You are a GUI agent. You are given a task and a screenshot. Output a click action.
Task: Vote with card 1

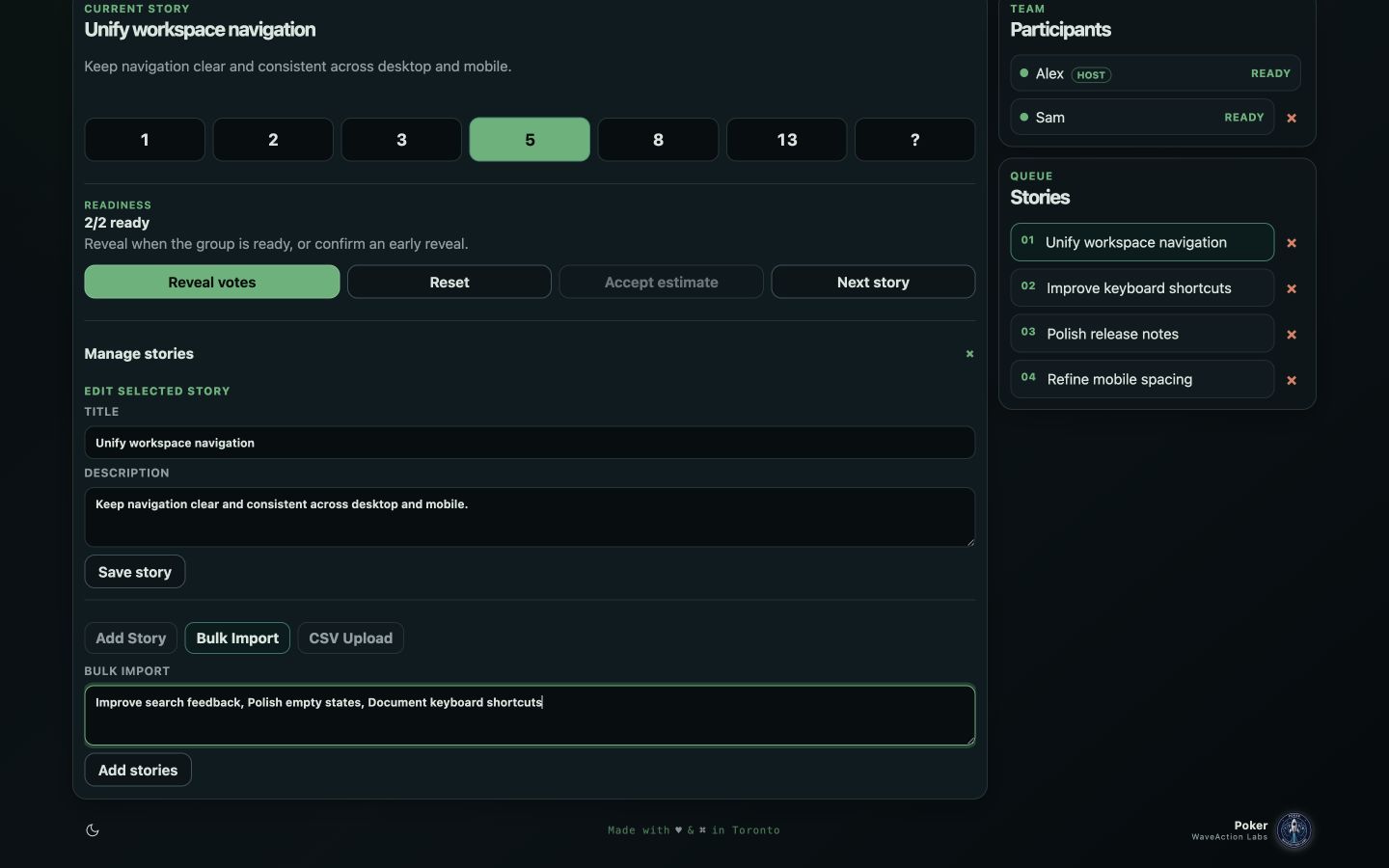point(145,140)
